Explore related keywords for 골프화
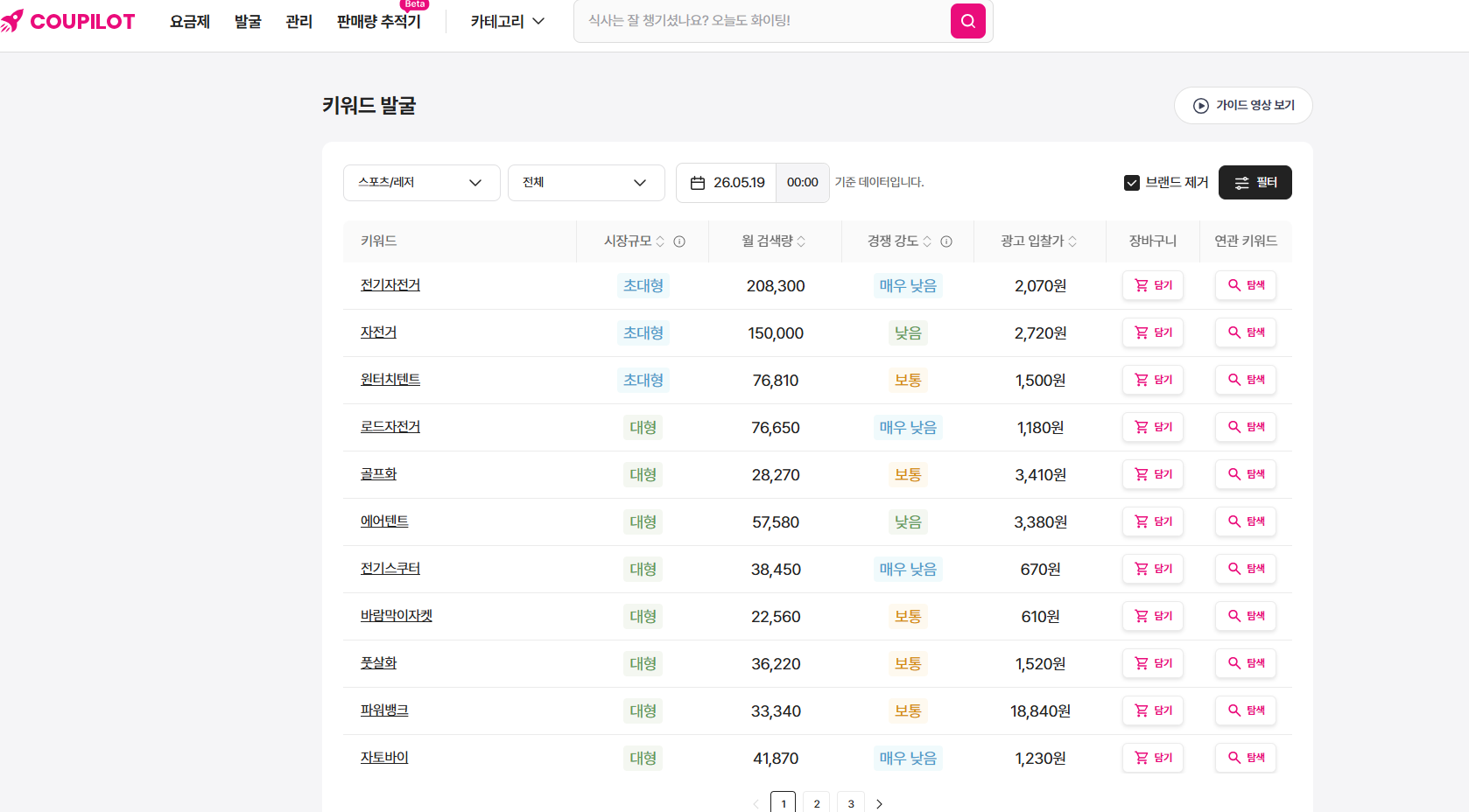This screenshot has height=812, width=1469. tap(1246, 474)
